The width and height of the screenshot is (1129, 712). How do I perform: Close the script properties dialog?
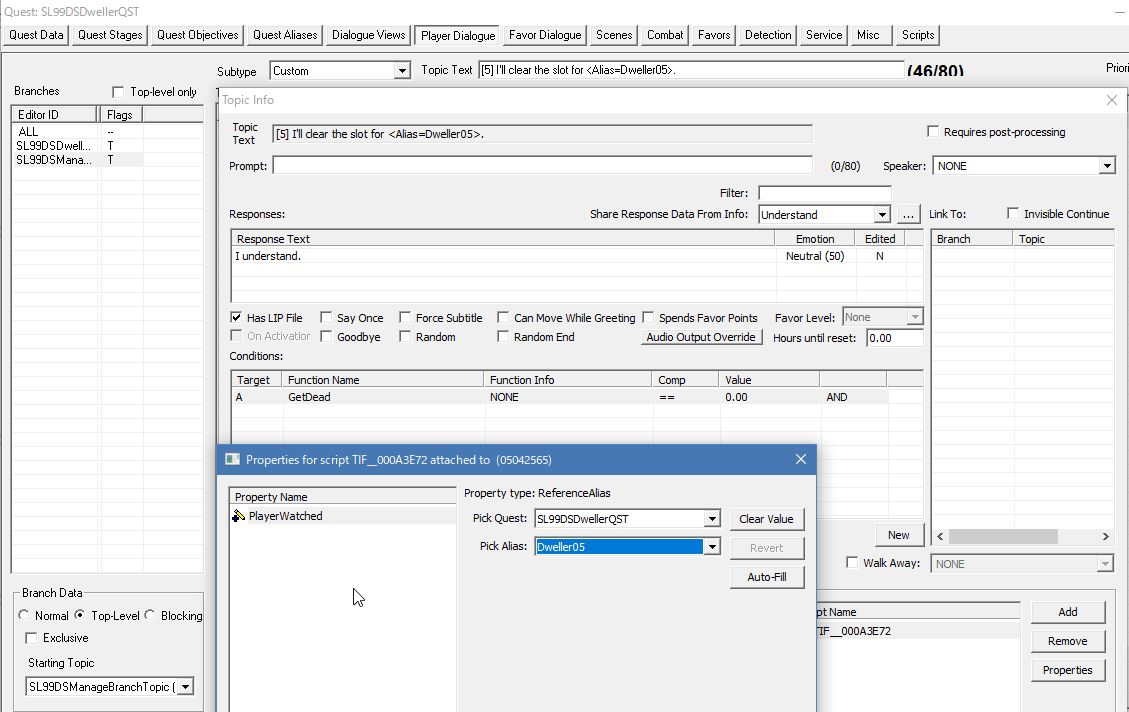(x=801, y=459)
